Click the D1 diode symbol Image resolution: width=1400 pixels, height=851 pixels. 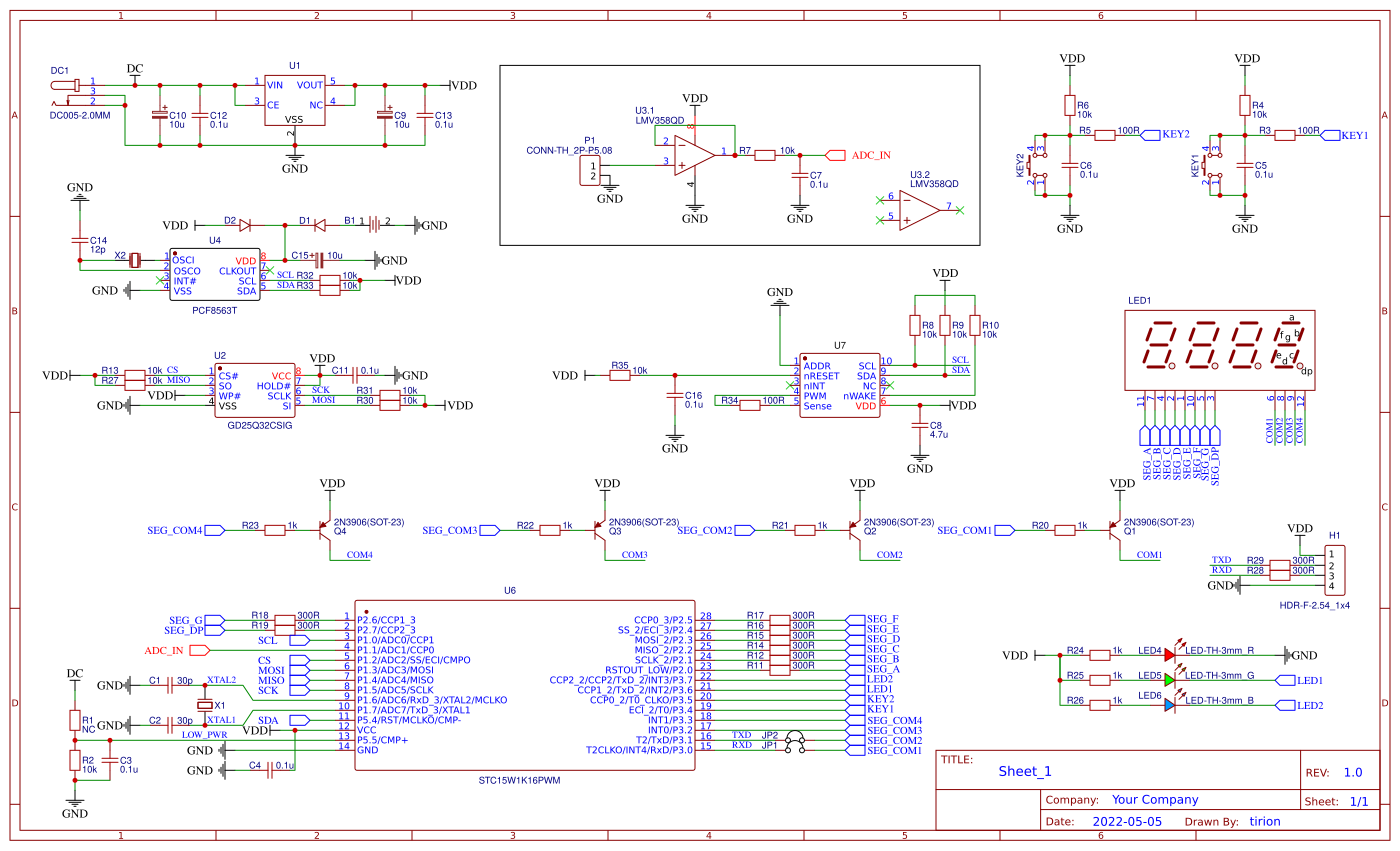tap(322, 225)
